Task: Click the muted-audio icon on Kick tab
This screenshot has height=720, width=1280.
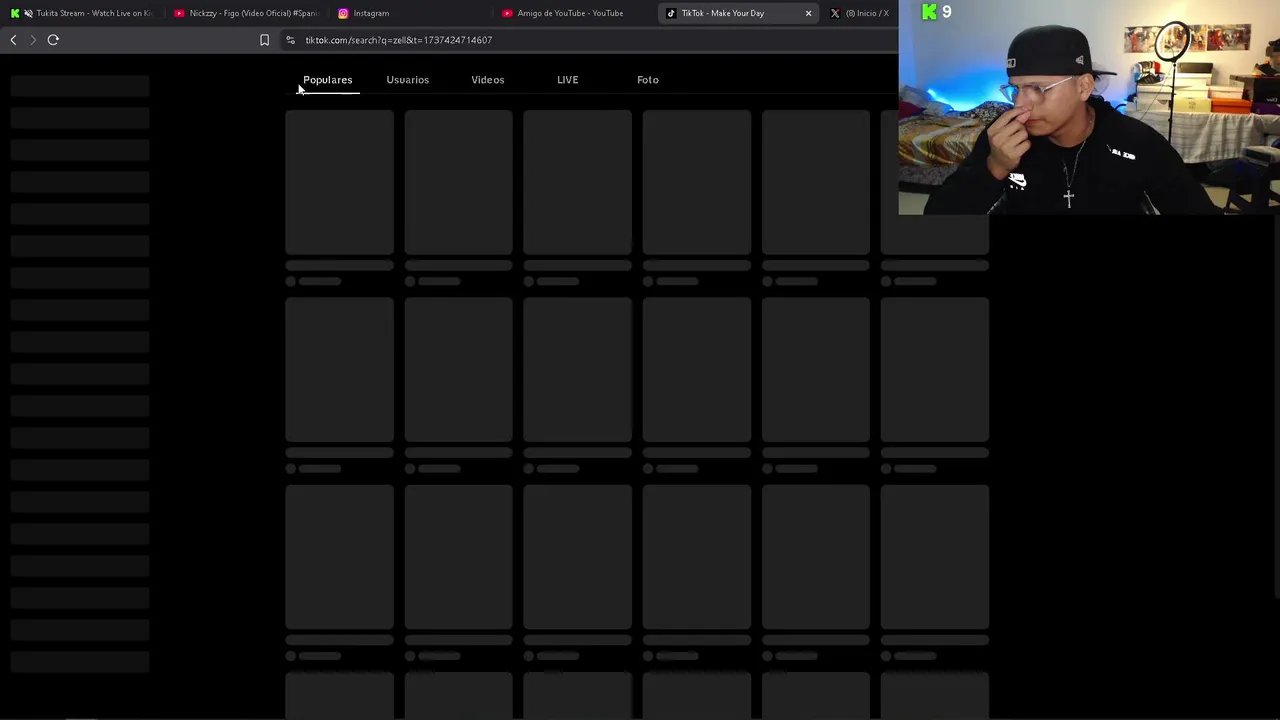Action: tap(28, 13)
